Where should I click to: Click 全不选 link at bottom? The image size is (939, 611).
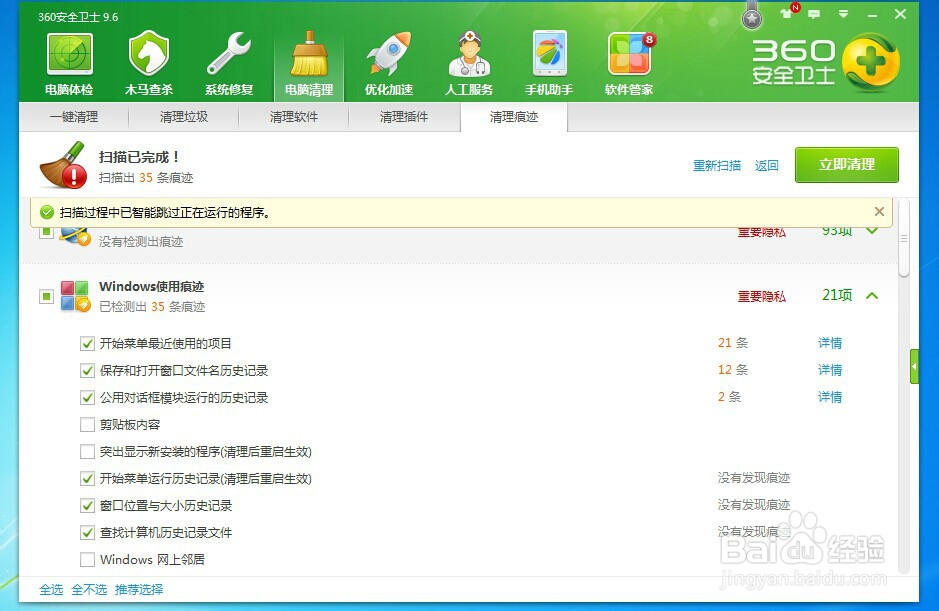pos(89,589)
